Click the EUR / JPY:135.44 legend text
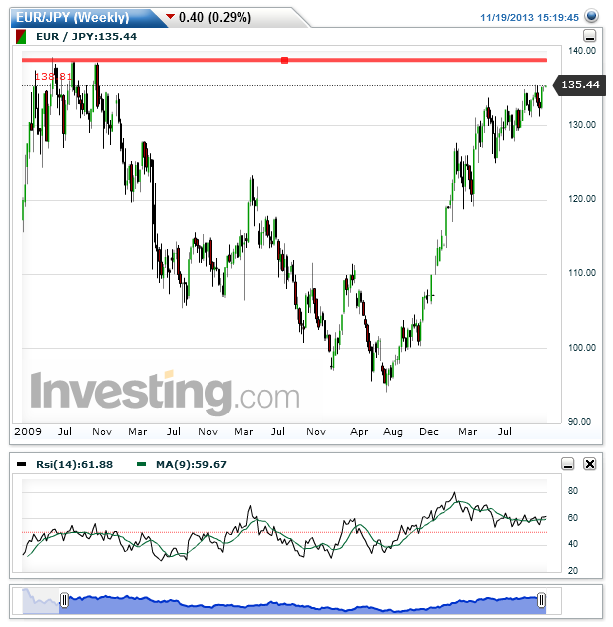Viewport: 613px width, 627px height. pyautogui.click(x=86, y=37)
